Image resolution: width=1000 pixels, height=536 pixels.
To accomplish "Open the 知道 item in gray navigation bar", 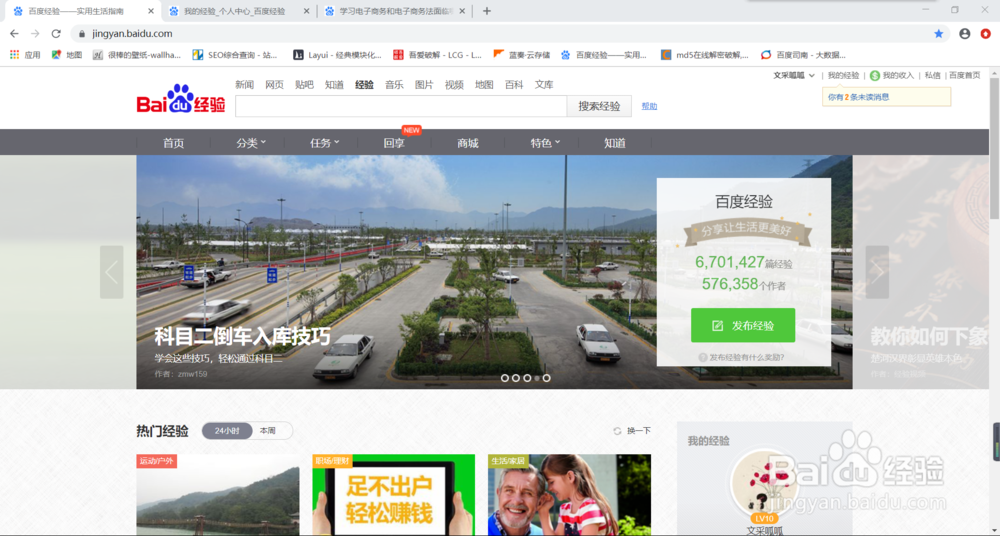I will 615,143.
